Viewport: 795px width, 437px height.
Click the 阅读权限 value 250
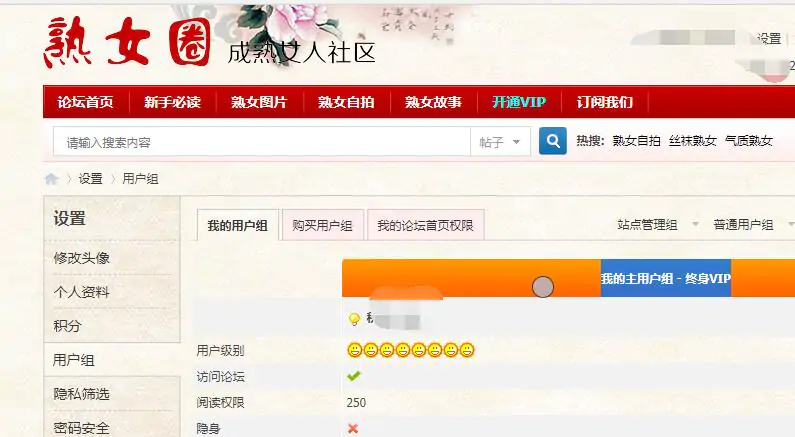click(x=356, y=403)
